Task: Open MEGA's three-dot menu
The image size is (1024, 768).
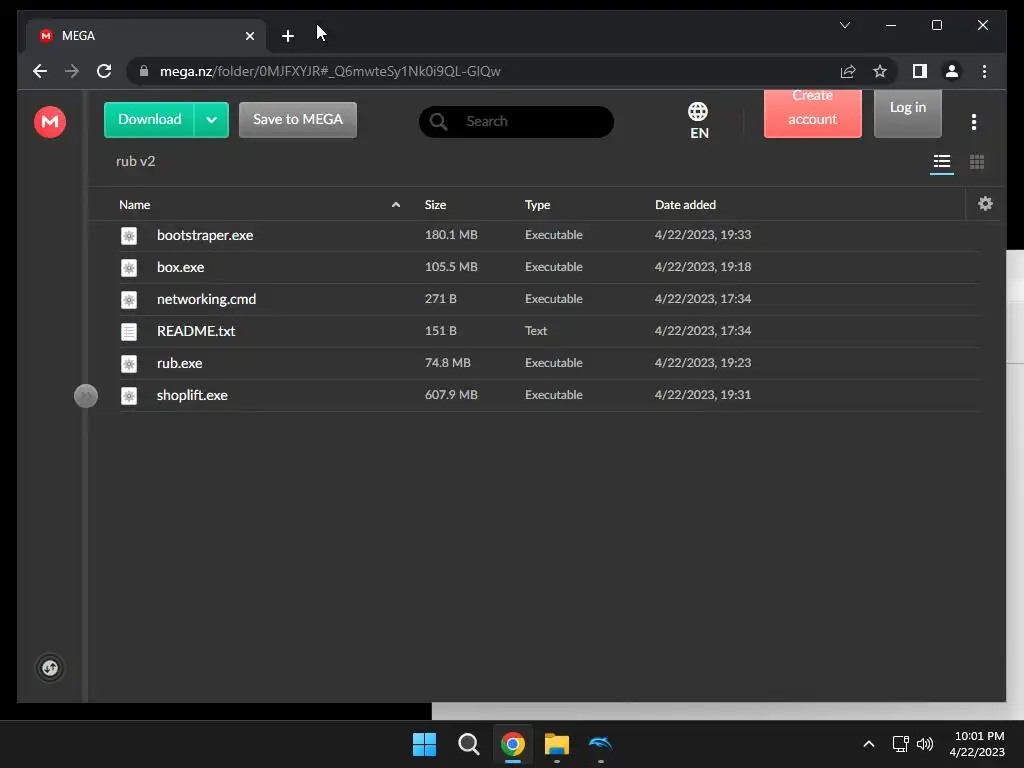Action: [x=974, y=122]
